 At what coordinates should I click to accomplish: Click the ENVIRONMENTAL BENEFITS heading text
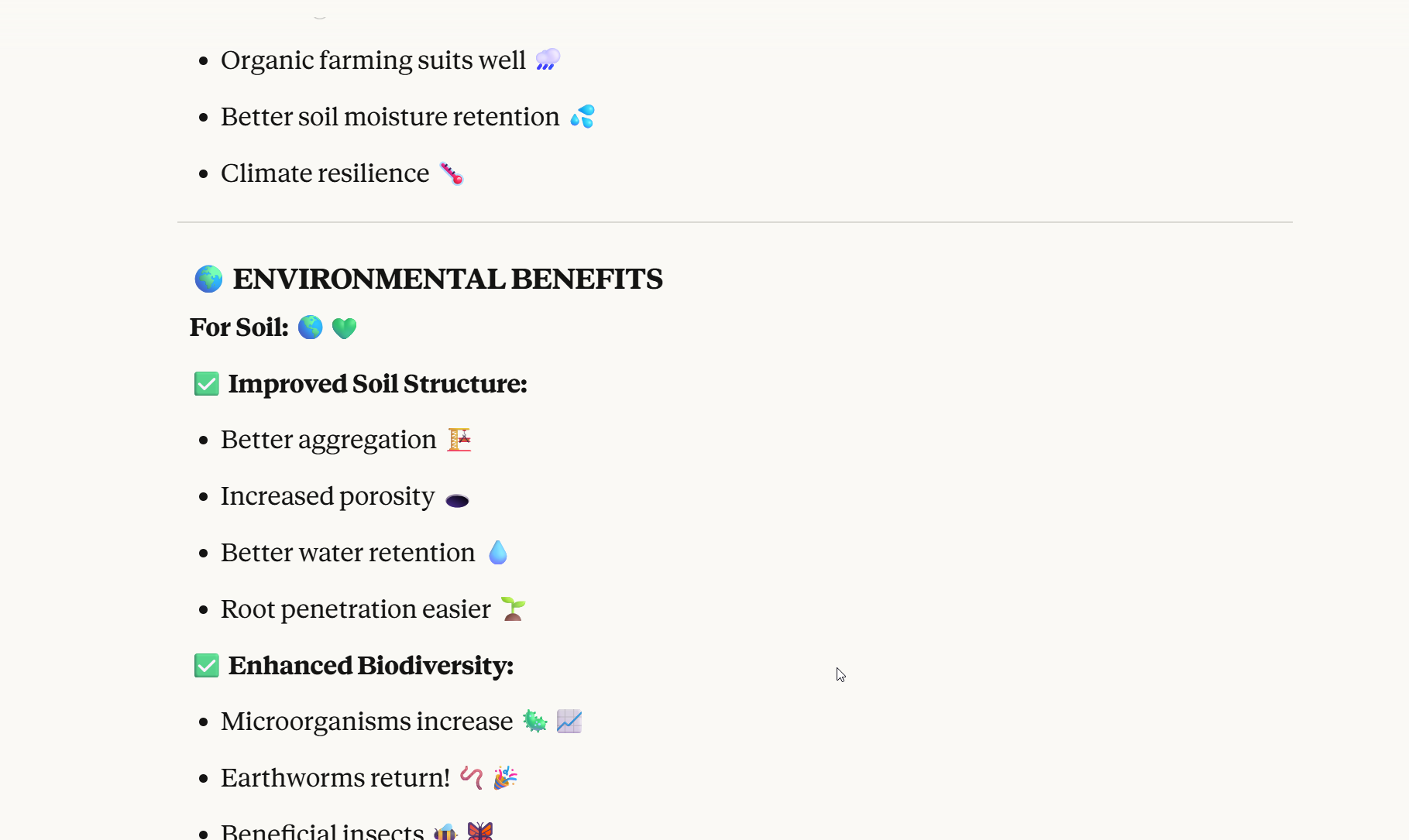pos(448,279)
